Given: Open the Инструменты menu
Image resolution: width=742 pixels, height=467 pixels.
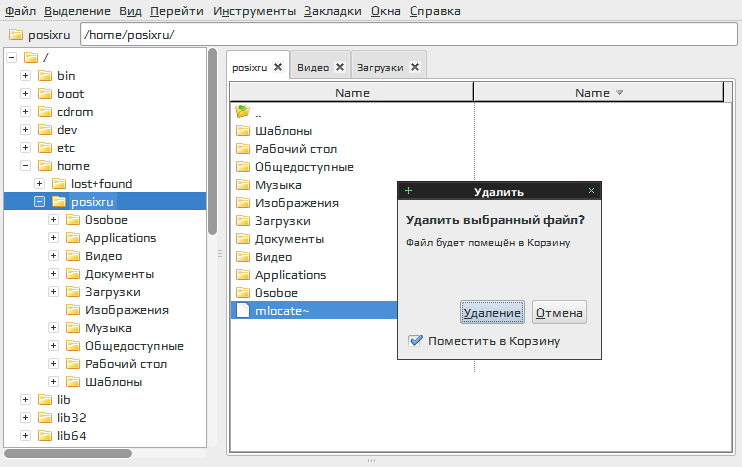Looking at the screenshot, I should click(x=254, y=12).
